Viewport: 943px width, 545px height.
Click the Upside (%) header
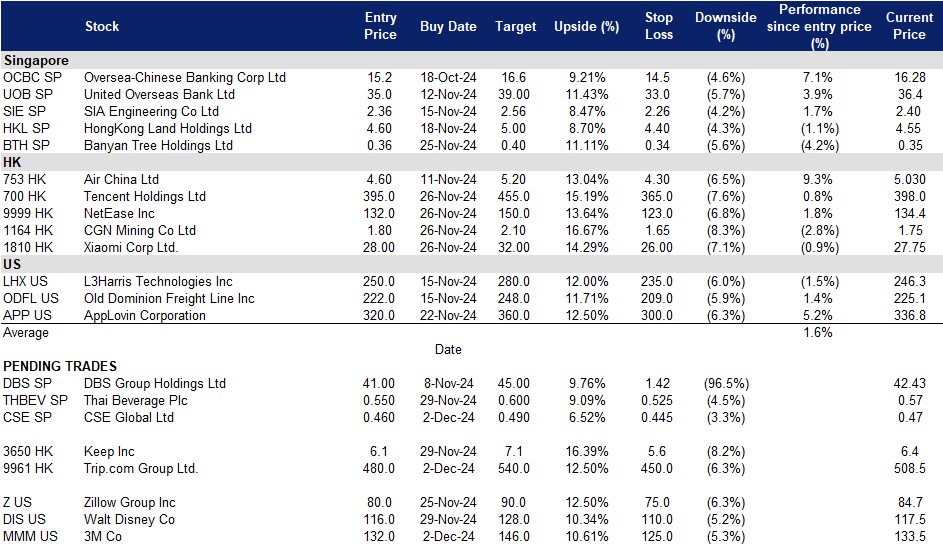[586, 26]
